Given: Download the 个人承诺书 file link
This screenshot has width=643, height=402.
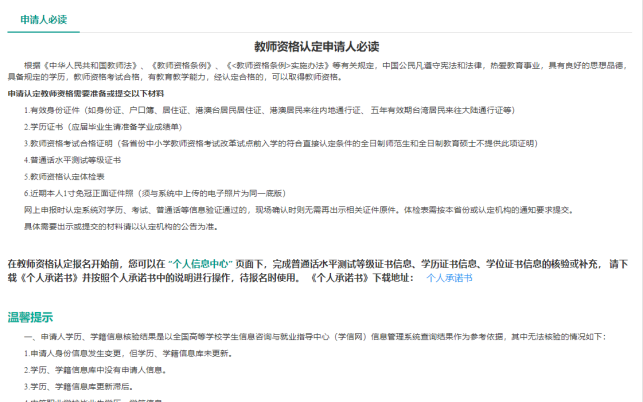Looking at the screenshot, I should 449,278.
